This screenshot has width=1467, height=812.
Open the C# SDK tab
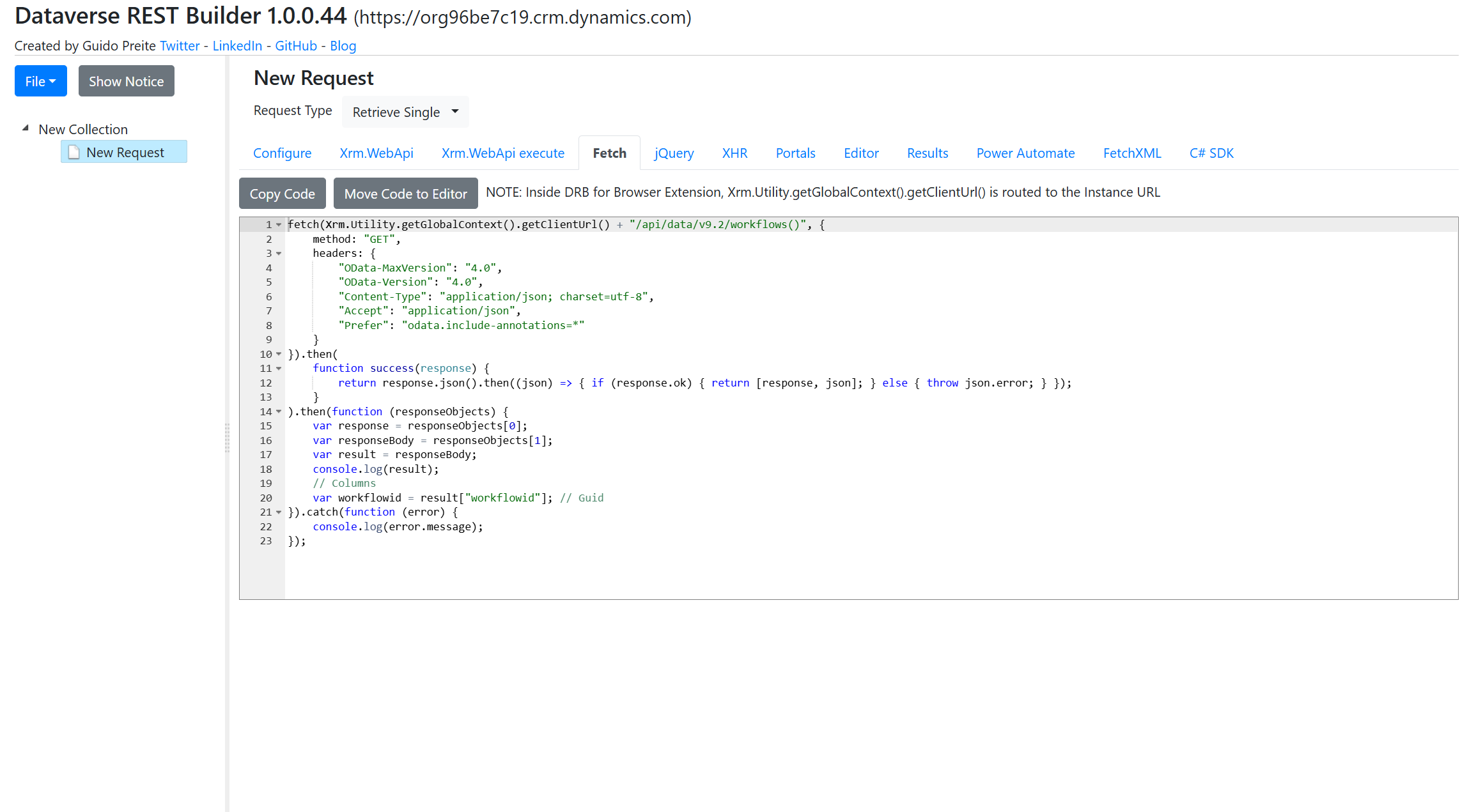[x=1211, y=153]
